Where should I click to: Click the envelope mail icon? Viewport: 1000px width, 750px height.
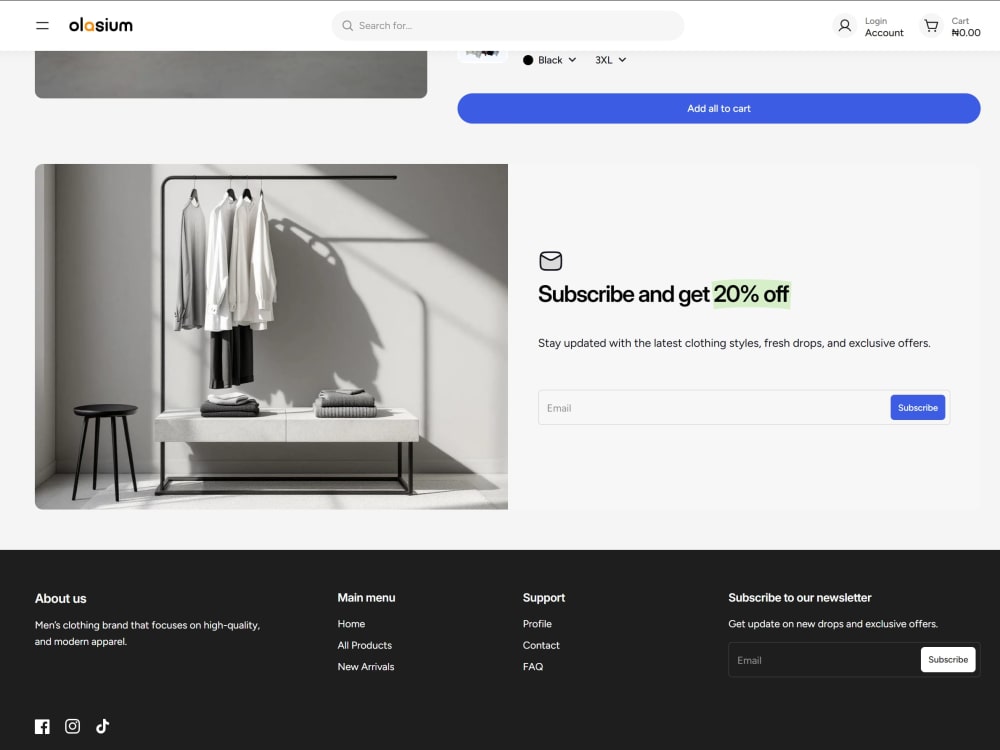point(550,261)
